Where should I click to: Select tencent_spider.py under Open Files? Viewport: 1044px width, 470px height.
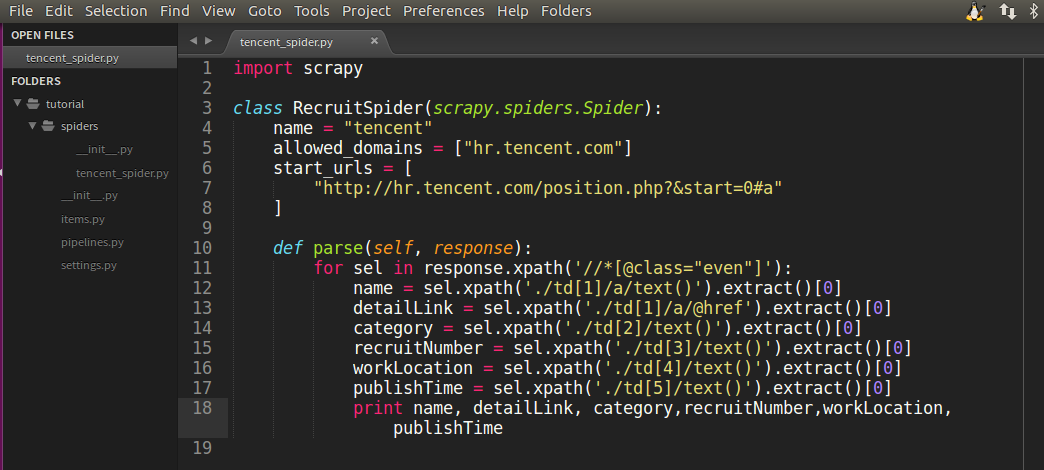[x=72, y=58]
